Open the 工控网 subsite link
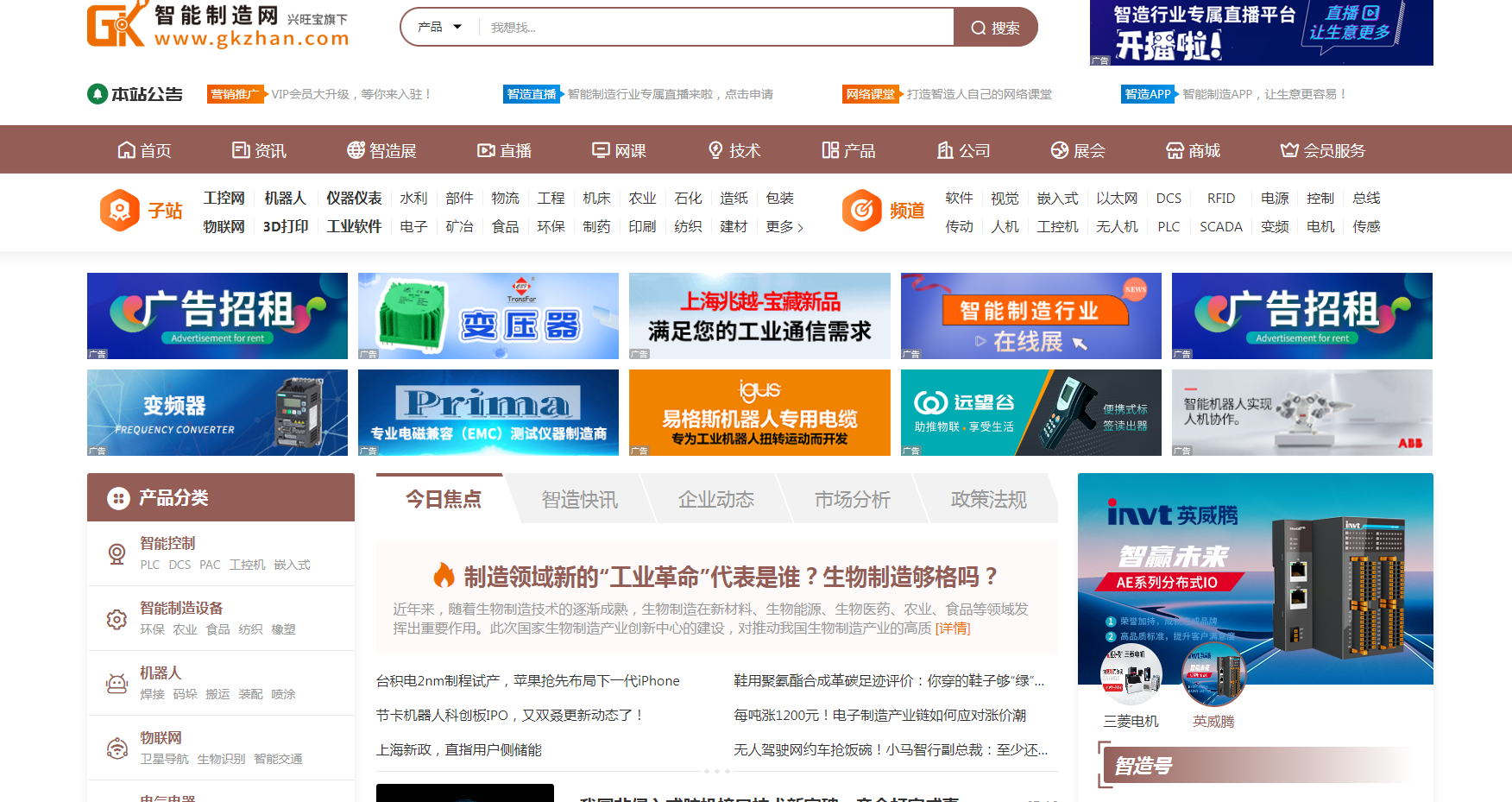This screenshot has height=802, width=1512. (224, 199)
